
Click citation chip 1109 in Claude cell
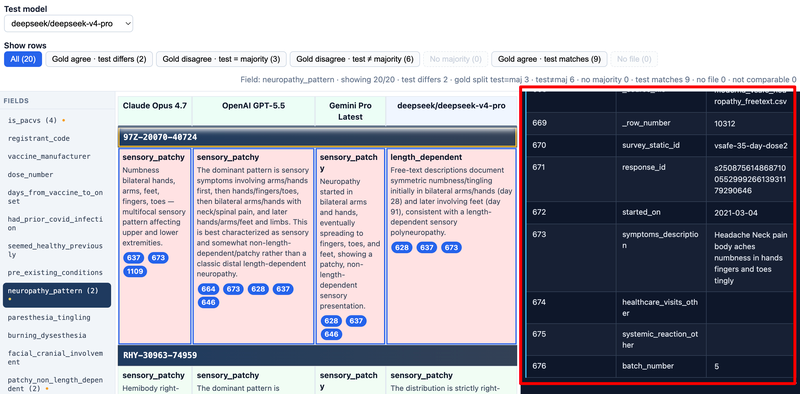135,272
